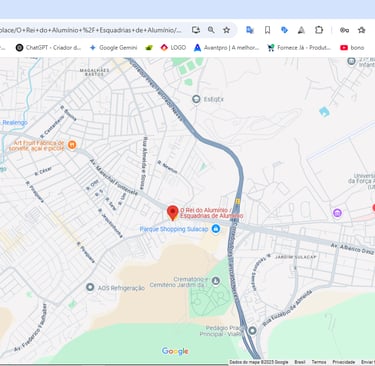Click the purple store marker near Av. Alberico Diniz

(x=337, y=213)
